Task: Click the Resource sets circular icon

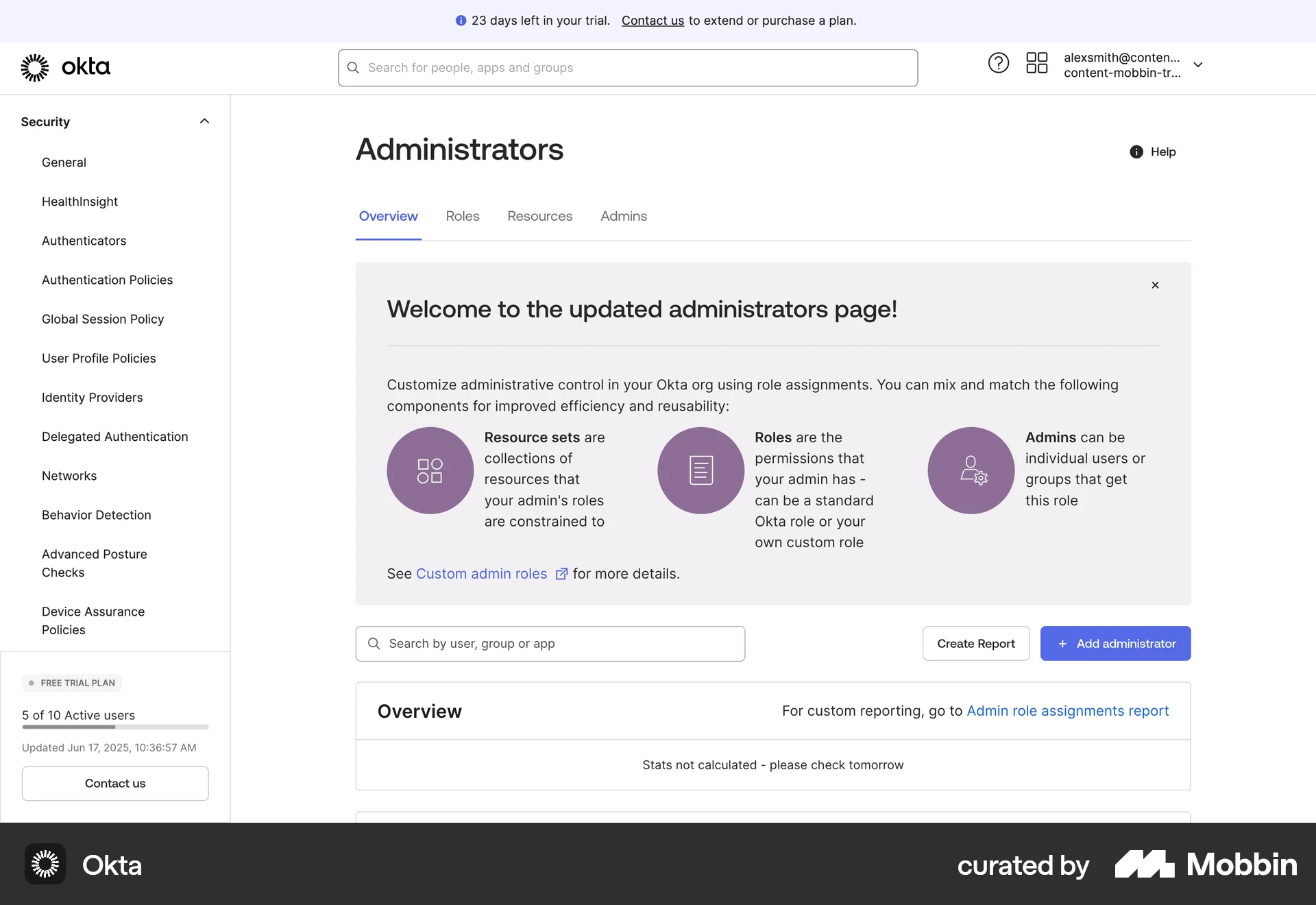Action: [429, 470]
